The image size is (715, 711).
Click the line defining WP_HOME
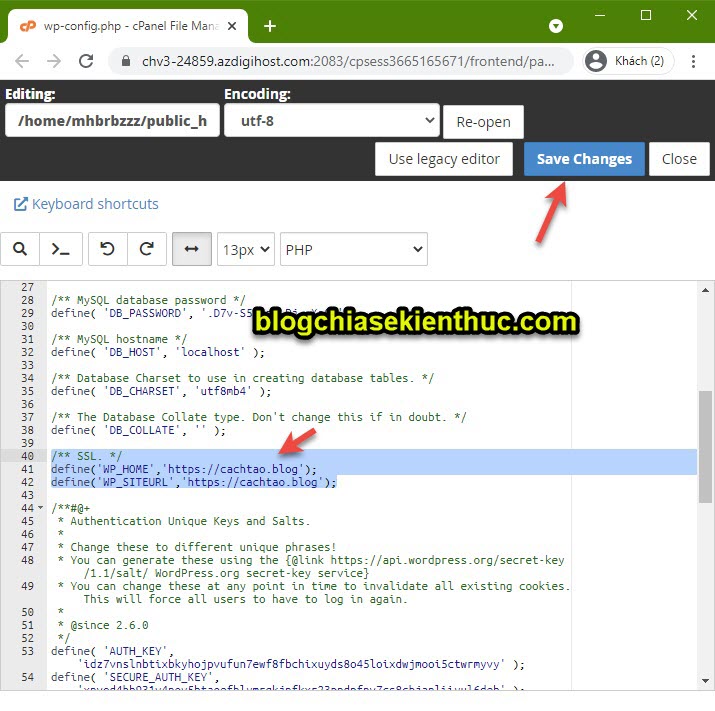(x=184, y=469)
